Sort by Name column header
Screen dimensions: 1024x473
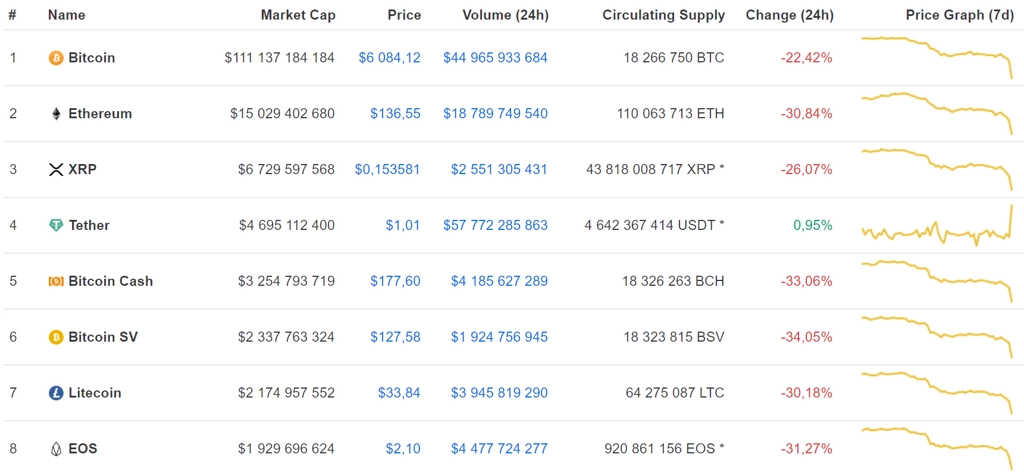(x=66, y=15)
